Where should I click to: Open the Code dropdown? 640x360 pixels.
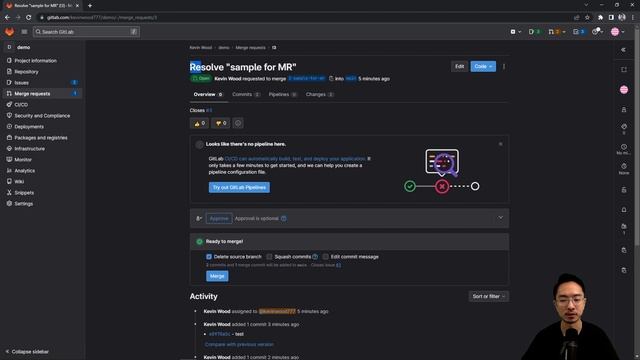click(483, 67)
